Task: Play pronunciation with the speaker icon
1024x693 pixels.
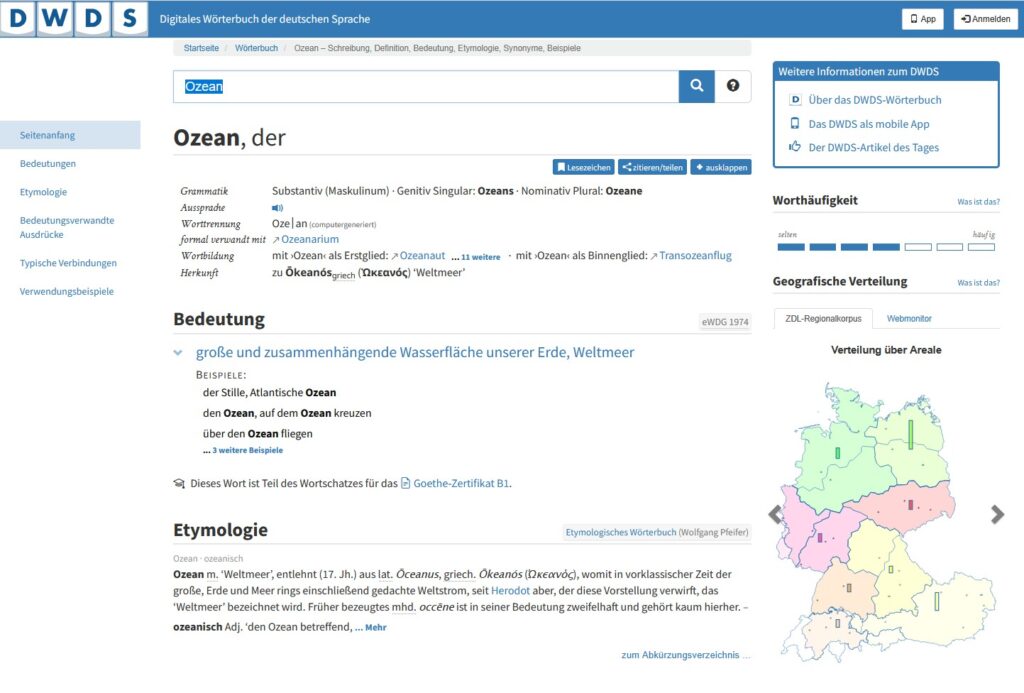Action: pos(278,207)
